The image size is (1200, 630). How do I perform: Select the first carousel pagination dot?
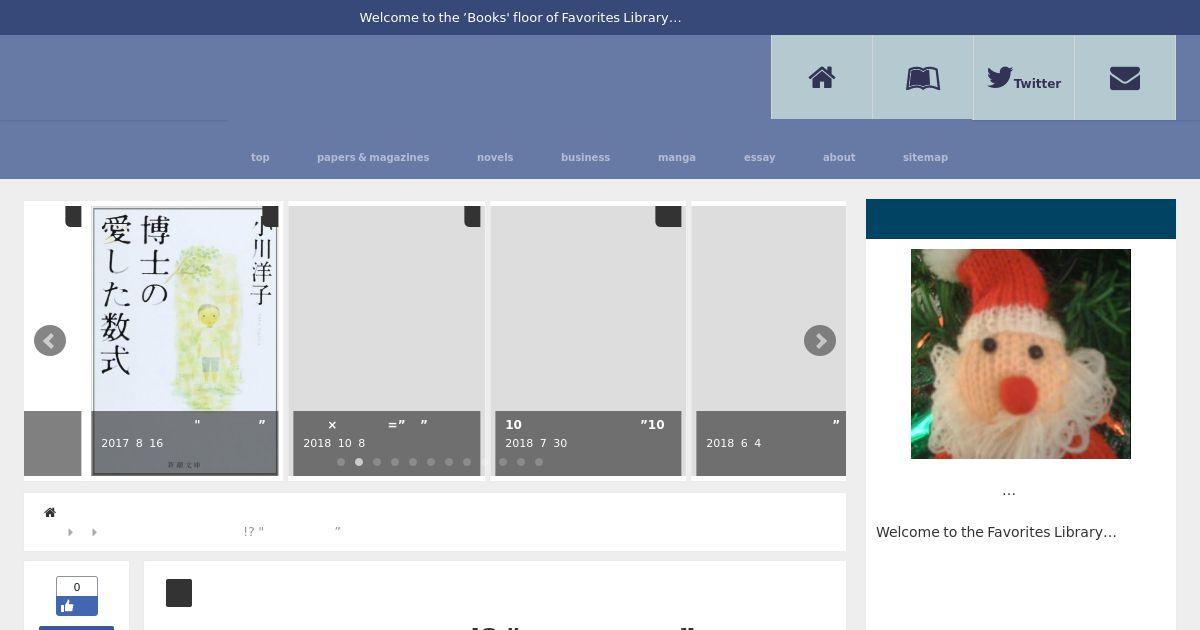pyautogui.click(x=341, y=462)
